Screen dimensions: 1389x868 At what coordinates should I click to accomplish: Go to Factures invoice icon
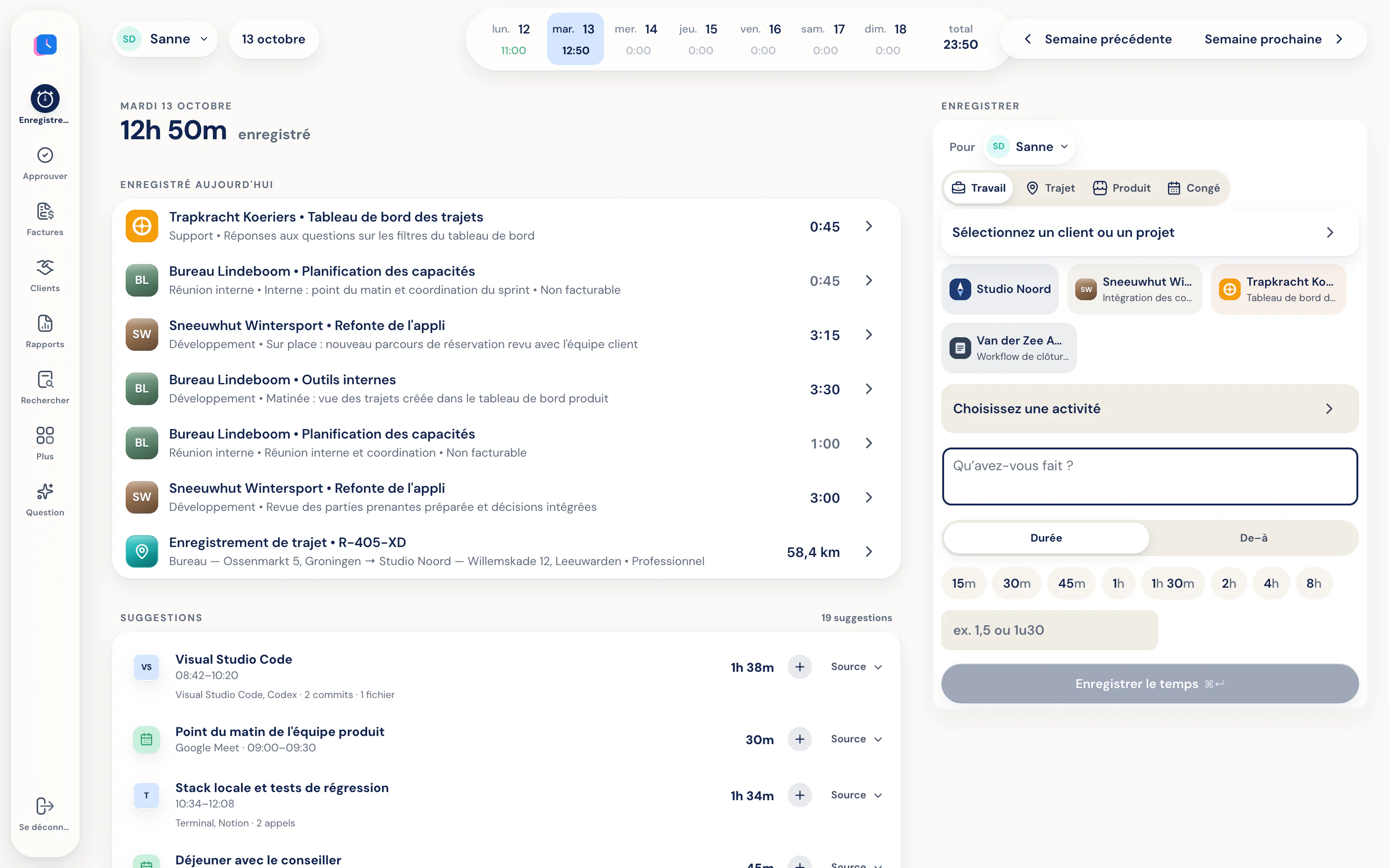(45, 211)
